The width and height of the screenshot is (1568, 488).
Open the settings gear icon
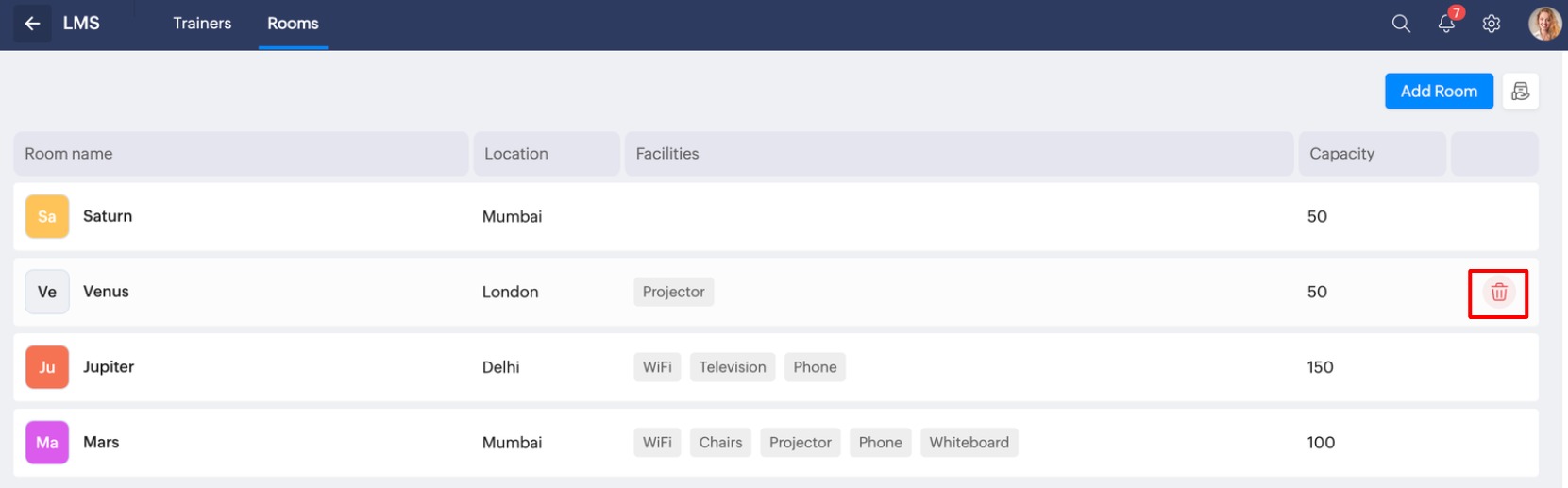pos(1492,24)
